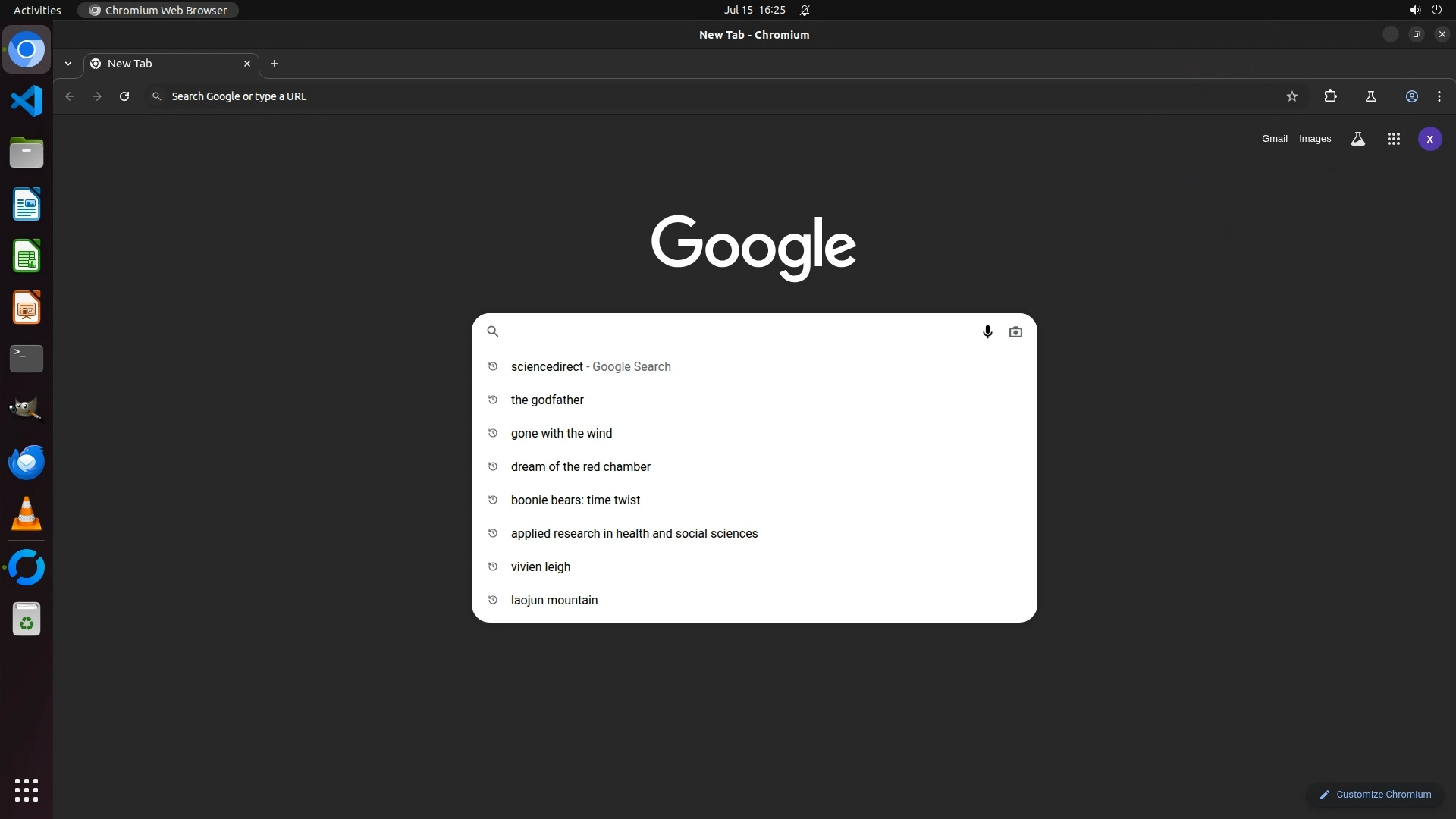Open the blue circular-arrow app in dock
The image size is (1456, 819).
tap(27, 567)
